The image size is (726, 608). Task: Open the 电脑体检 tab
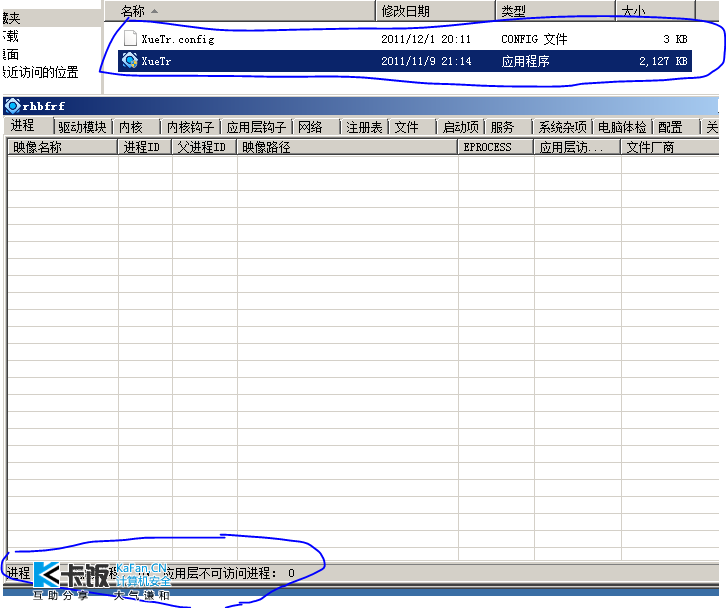click(622, 127)
